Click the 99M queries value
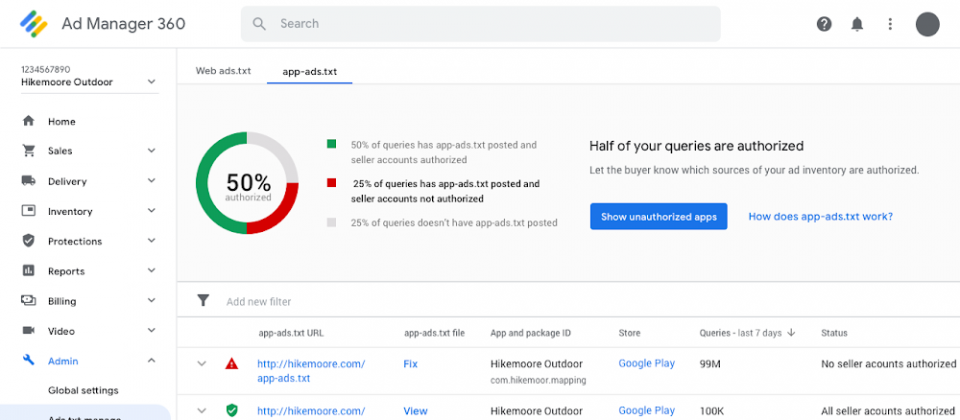960x420 pixels. 710,364
